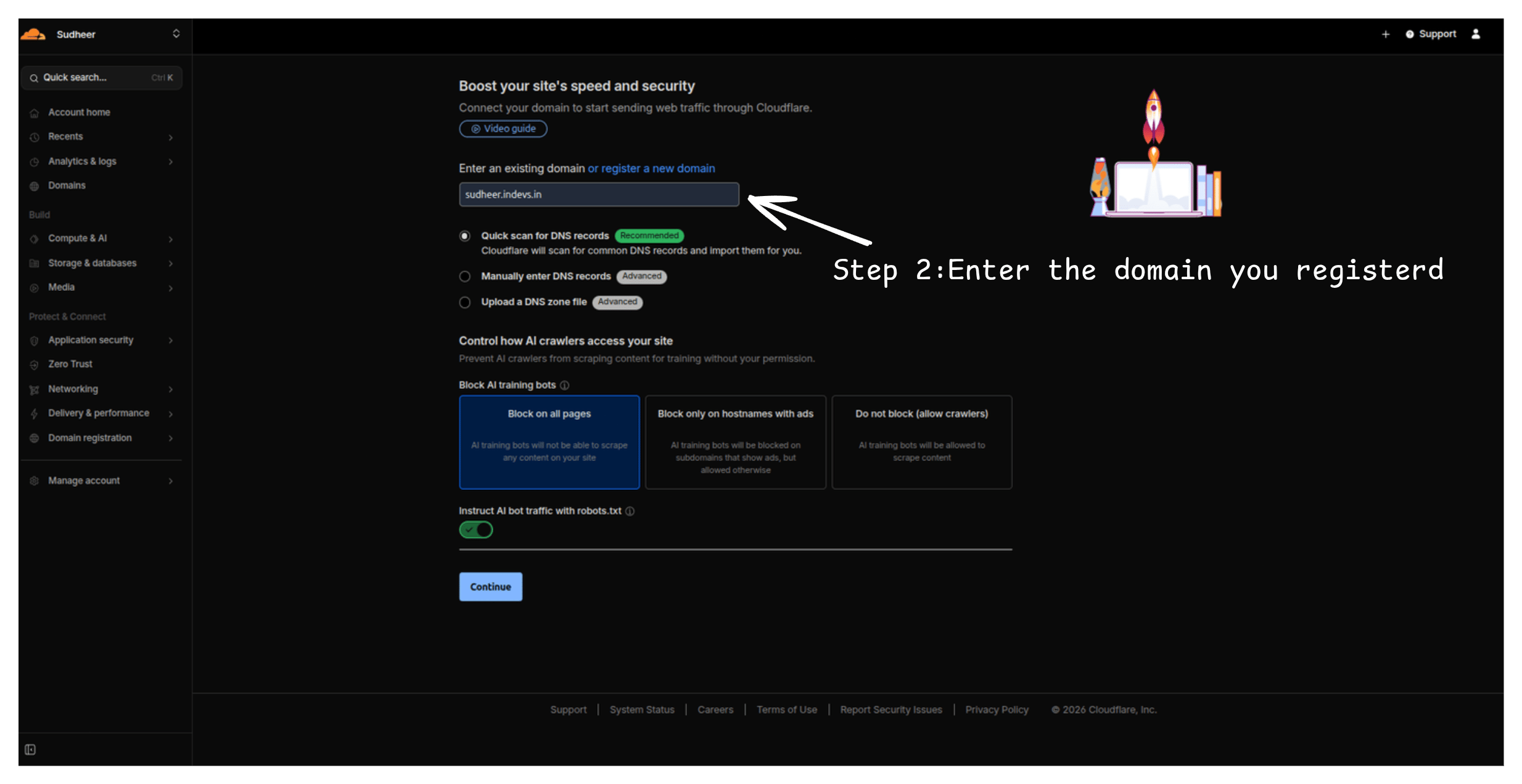Click the Continue button

pyautogui.click(x=491, y=587)
